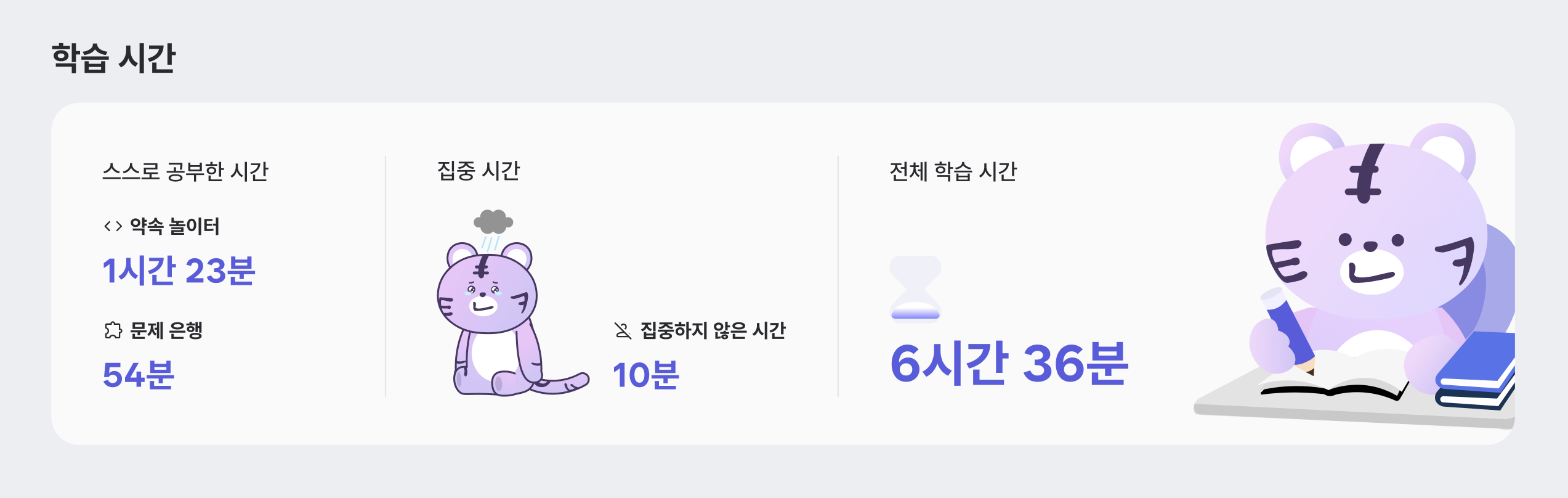
Task: Click the puzzle piece icon beside 문제 은행
Action: [x=113, y=331]
